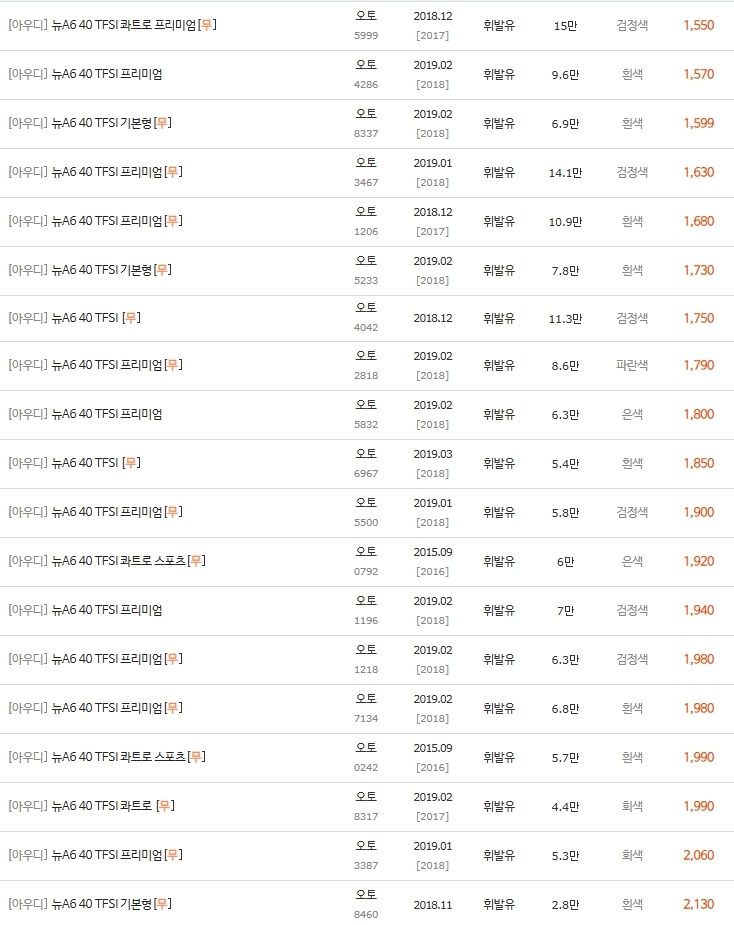Click the [무] badge on the 1,750 listing
Screen dimensions: 734x925
click(x=132, y=317)
